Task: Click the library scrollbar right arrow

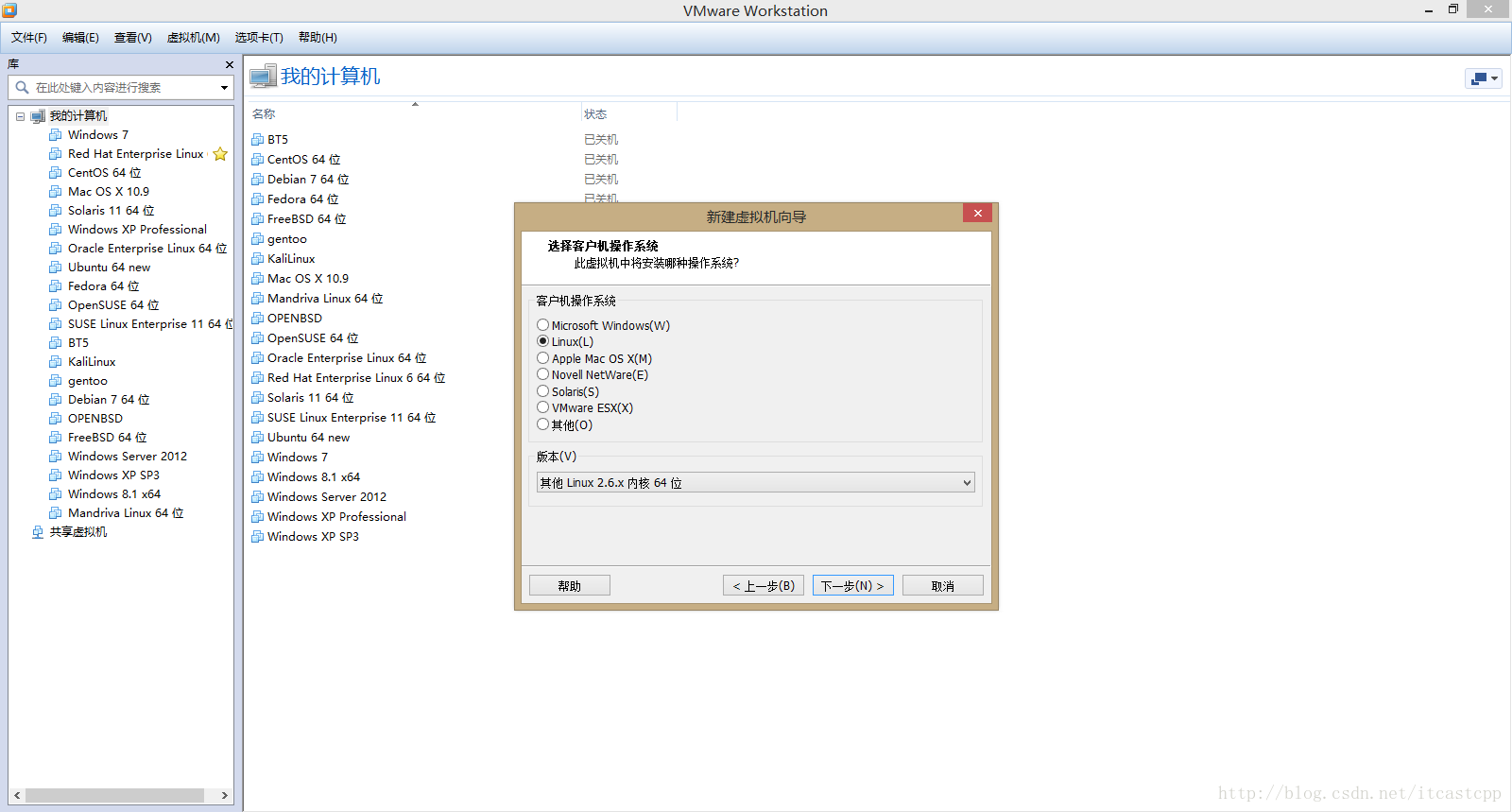Action: point(225,795)
